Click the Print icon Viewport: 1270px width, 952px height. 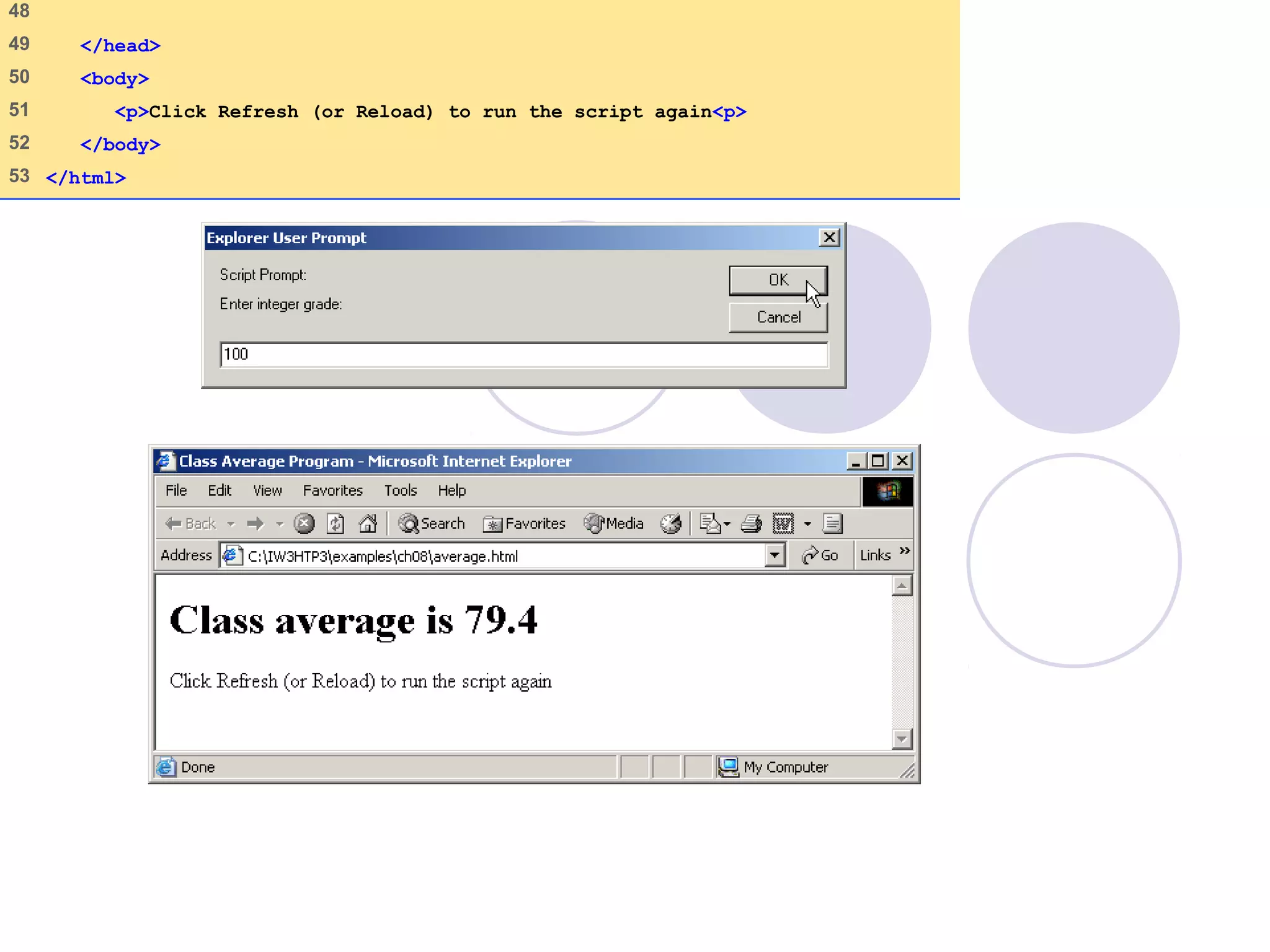[751, 524]
